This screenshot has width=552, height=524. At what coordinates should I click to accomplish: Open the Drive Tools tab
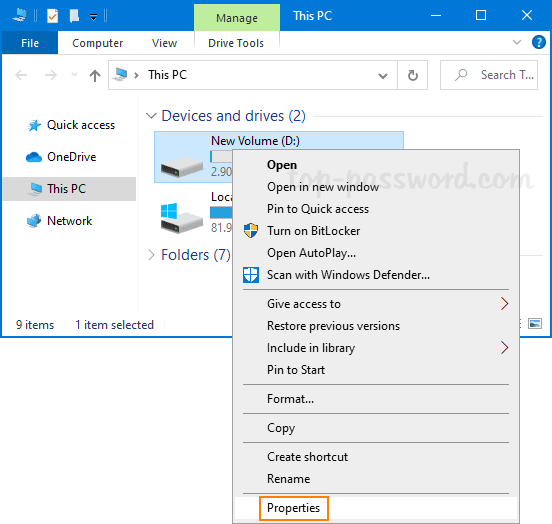(x=236, y=43)
